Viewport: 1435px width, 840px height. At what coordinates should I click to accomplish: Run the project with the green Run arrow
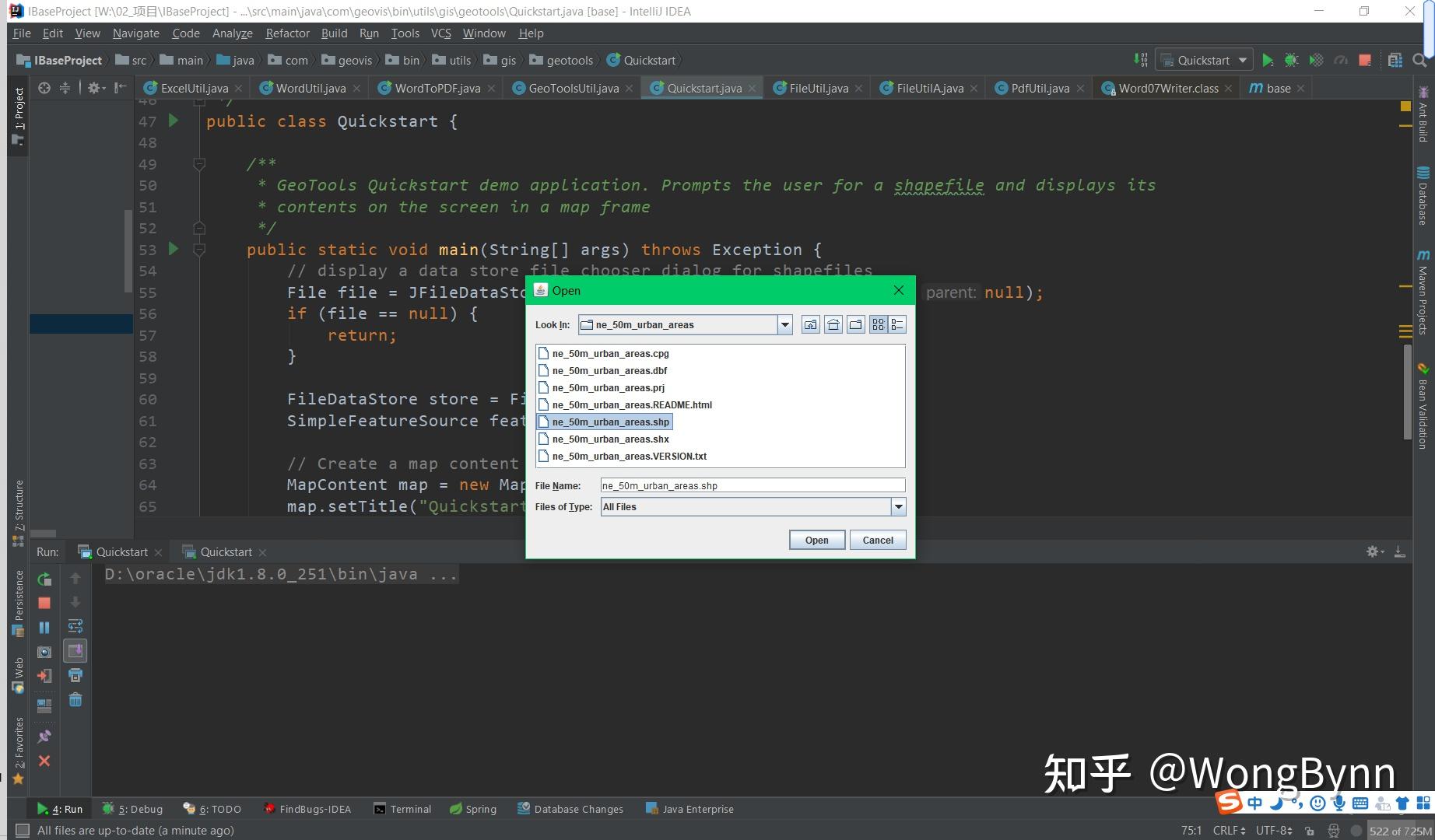(1268, 60)
